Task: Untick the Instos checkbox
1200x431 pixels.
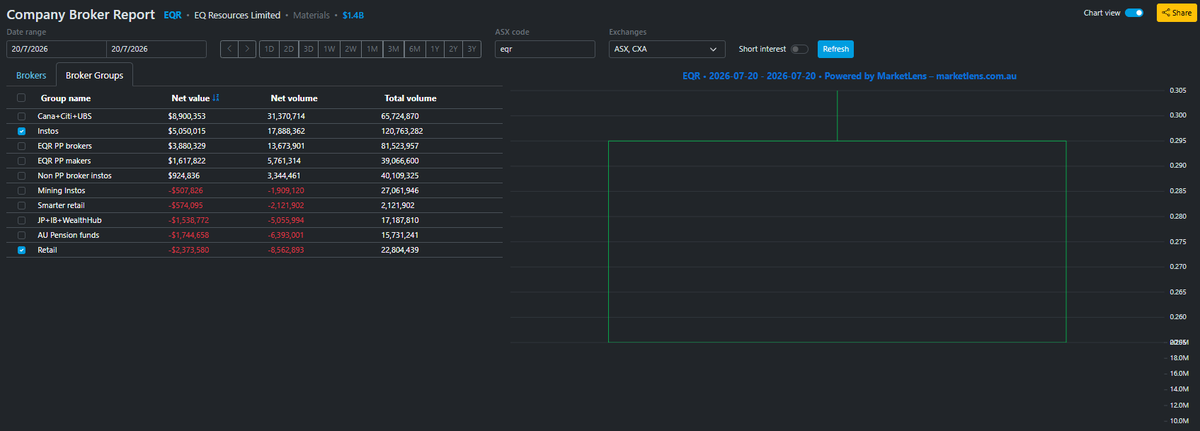Action: pos(21,131)
